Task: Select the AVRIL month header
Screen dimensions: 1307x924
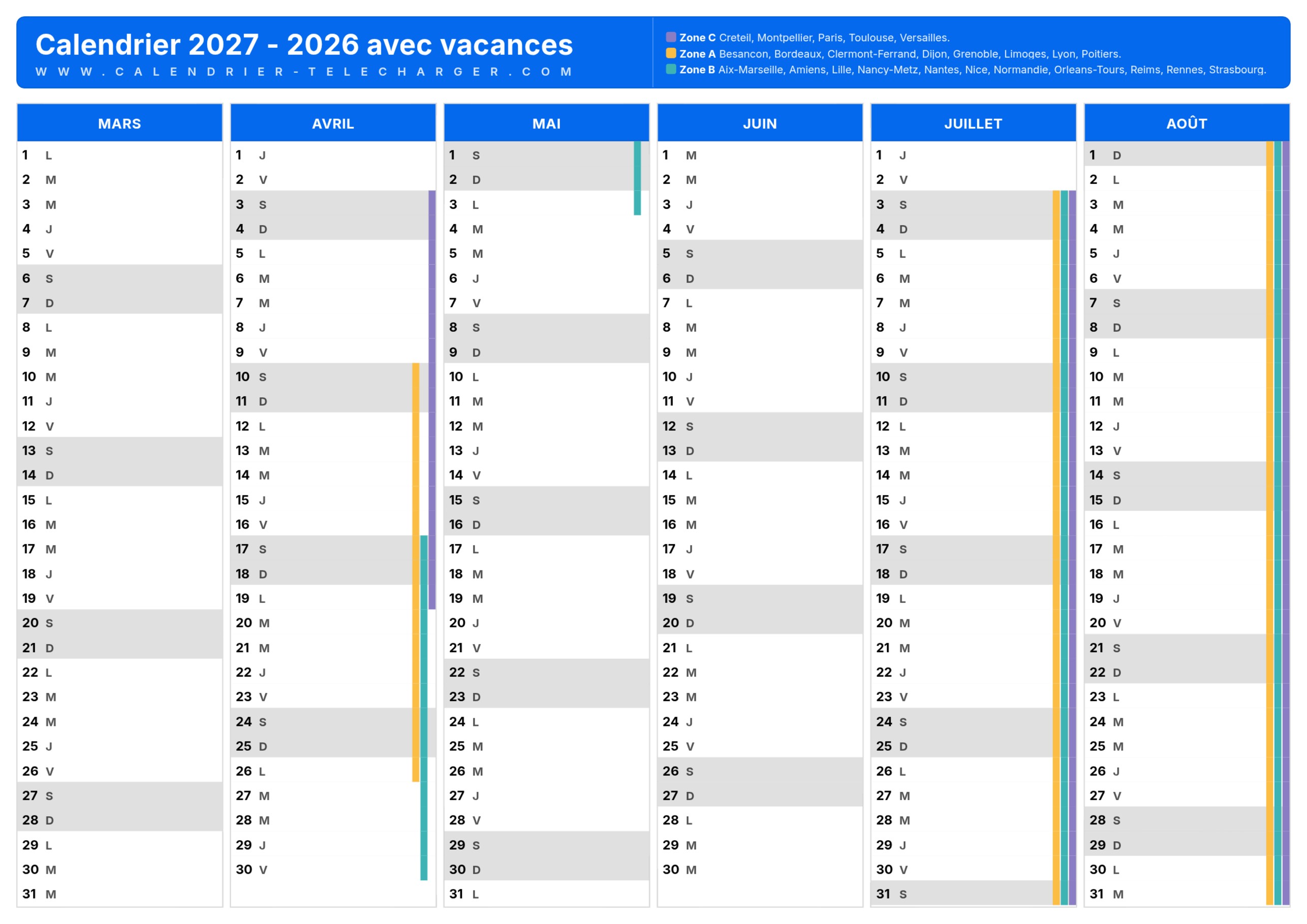Action: click(x=333, y=123)
